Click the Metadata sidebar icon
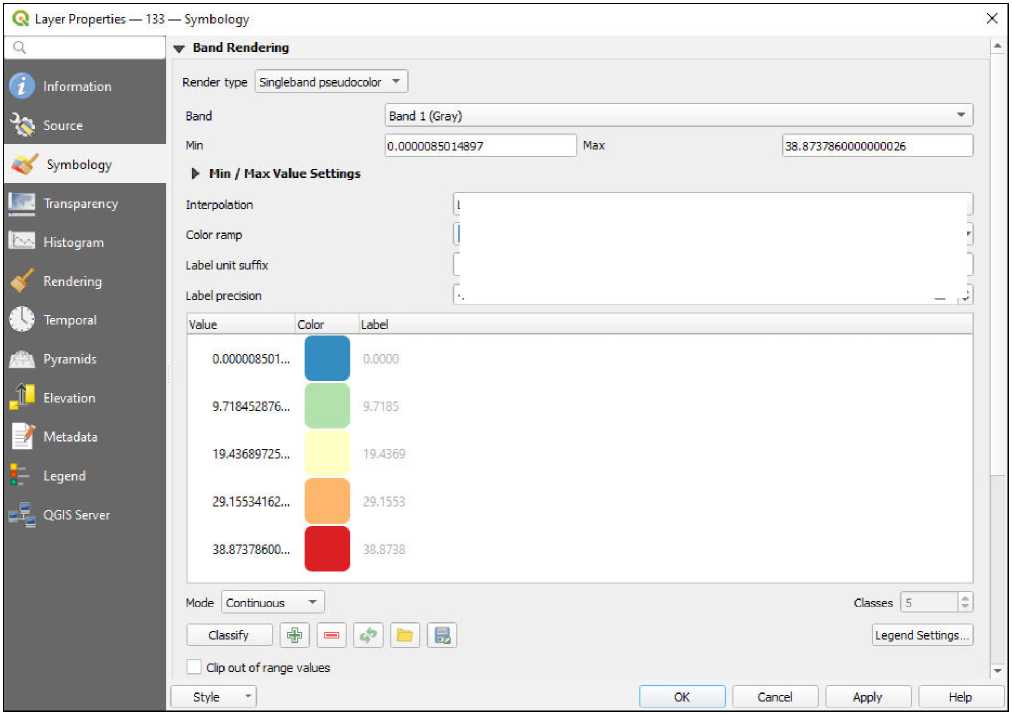1012x715 pixels. tap(22, 437)
